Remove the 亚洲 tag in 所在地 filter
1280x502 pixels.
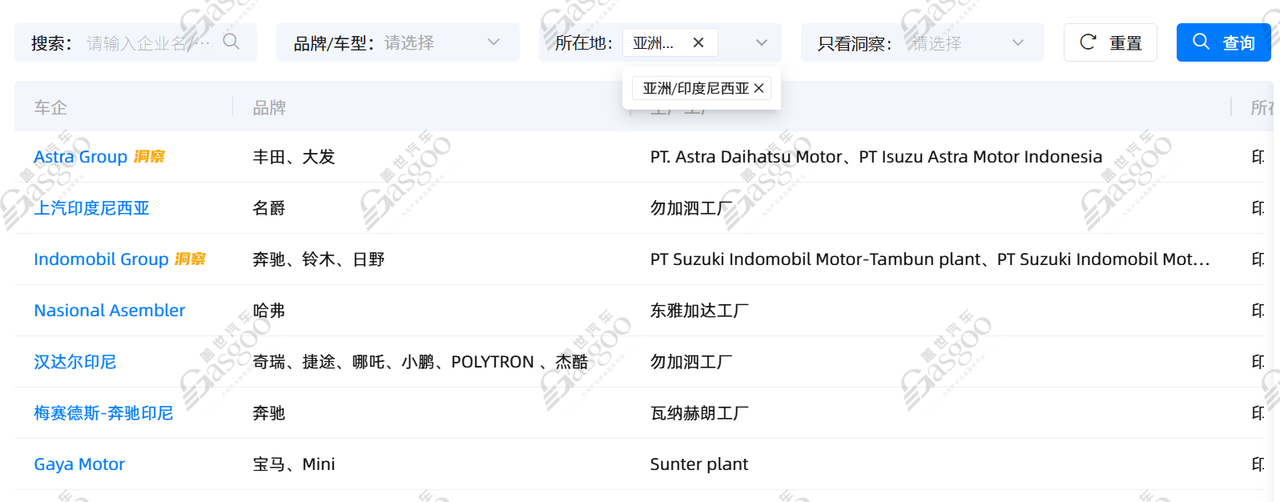click(698, 43)
